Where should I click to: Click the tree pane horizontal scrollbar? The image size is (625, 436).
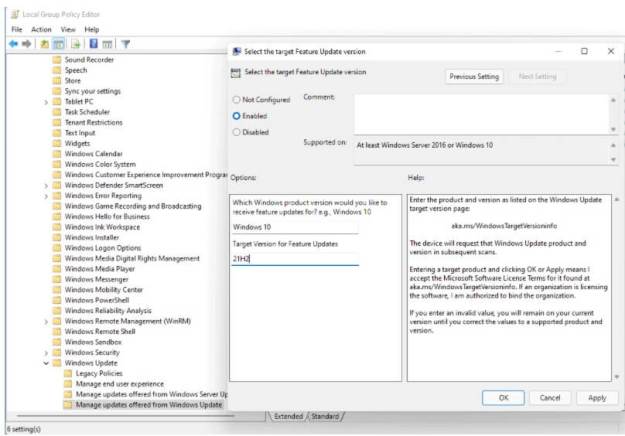[126, 416]
